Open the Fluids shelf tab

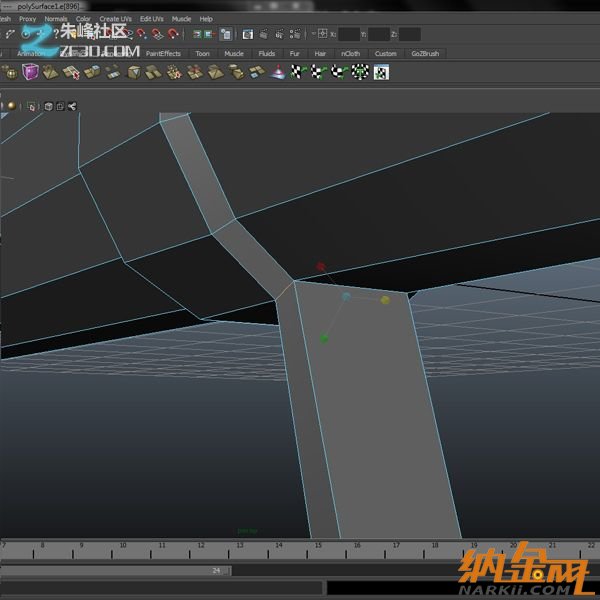[x=267, y=54]
